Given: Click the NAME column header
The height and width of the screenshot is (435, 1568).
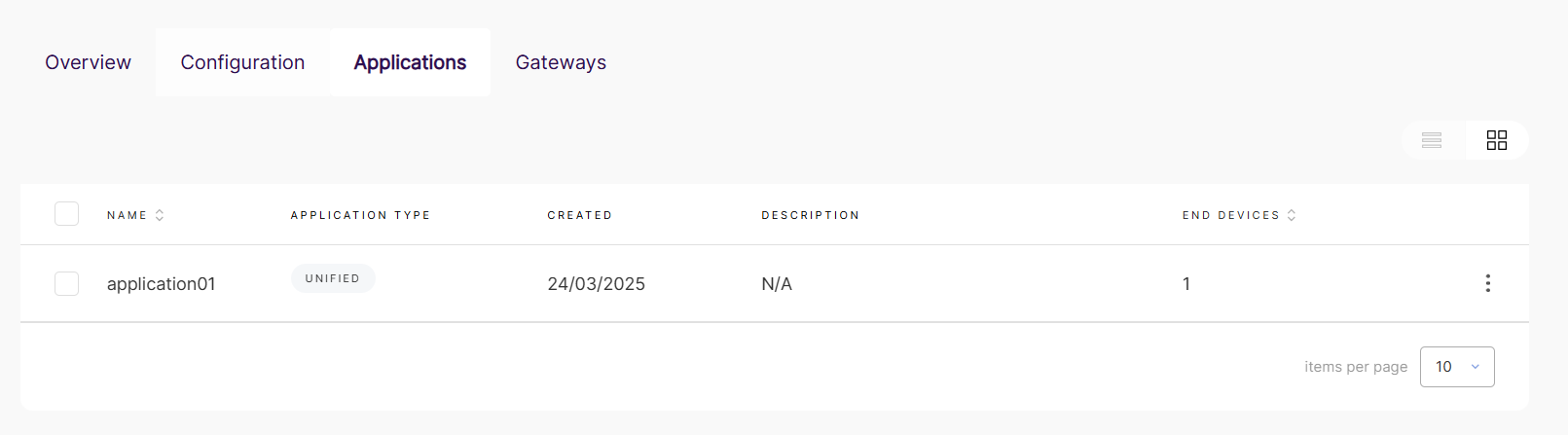Looking at the screenshot, I should coord(127,215).
